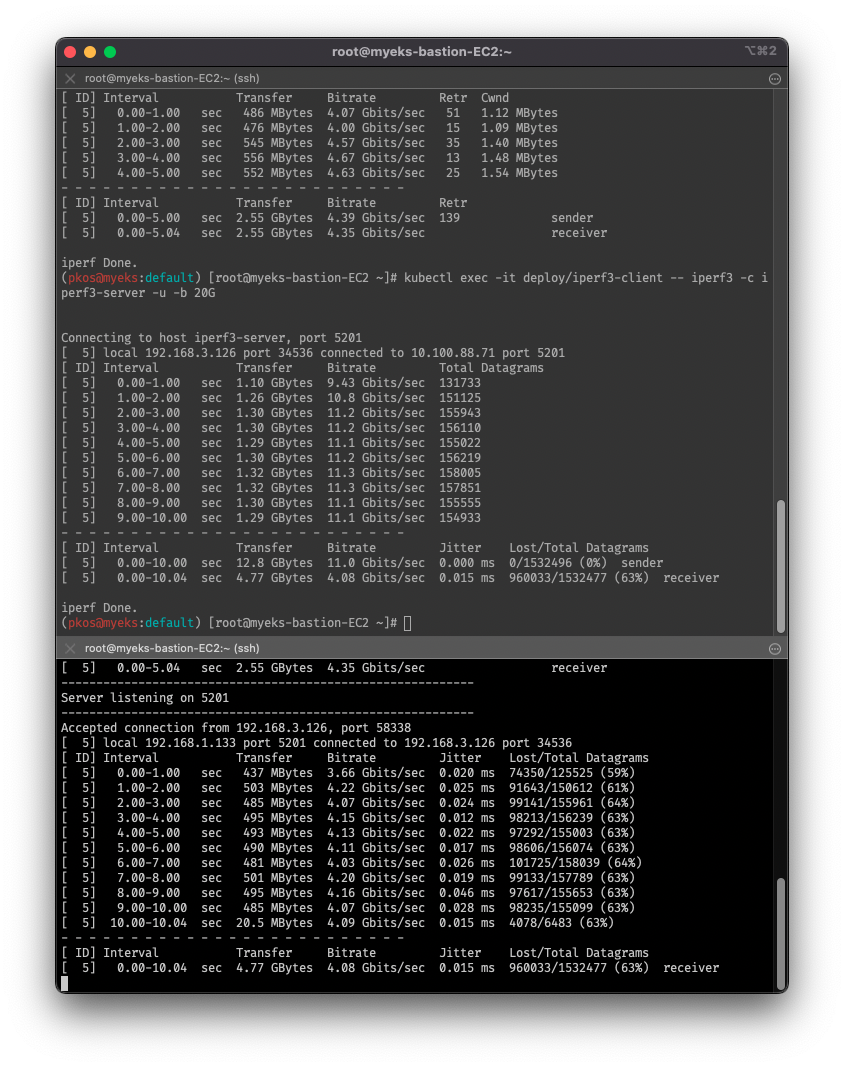Click the pane shortcut indicator '⌥⌘2' in title bar
This screenshot has height=1067, width=844.
760,51
